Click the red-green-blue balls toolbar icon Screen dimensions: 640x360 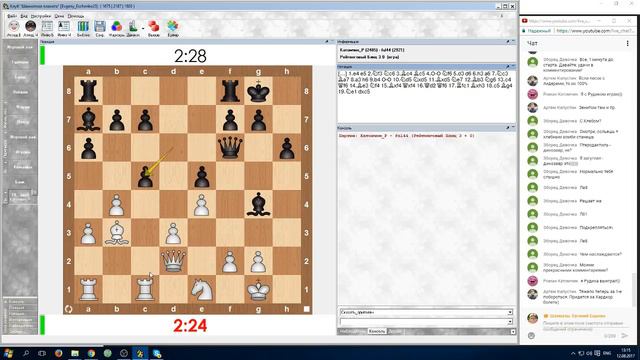(116, 27)
